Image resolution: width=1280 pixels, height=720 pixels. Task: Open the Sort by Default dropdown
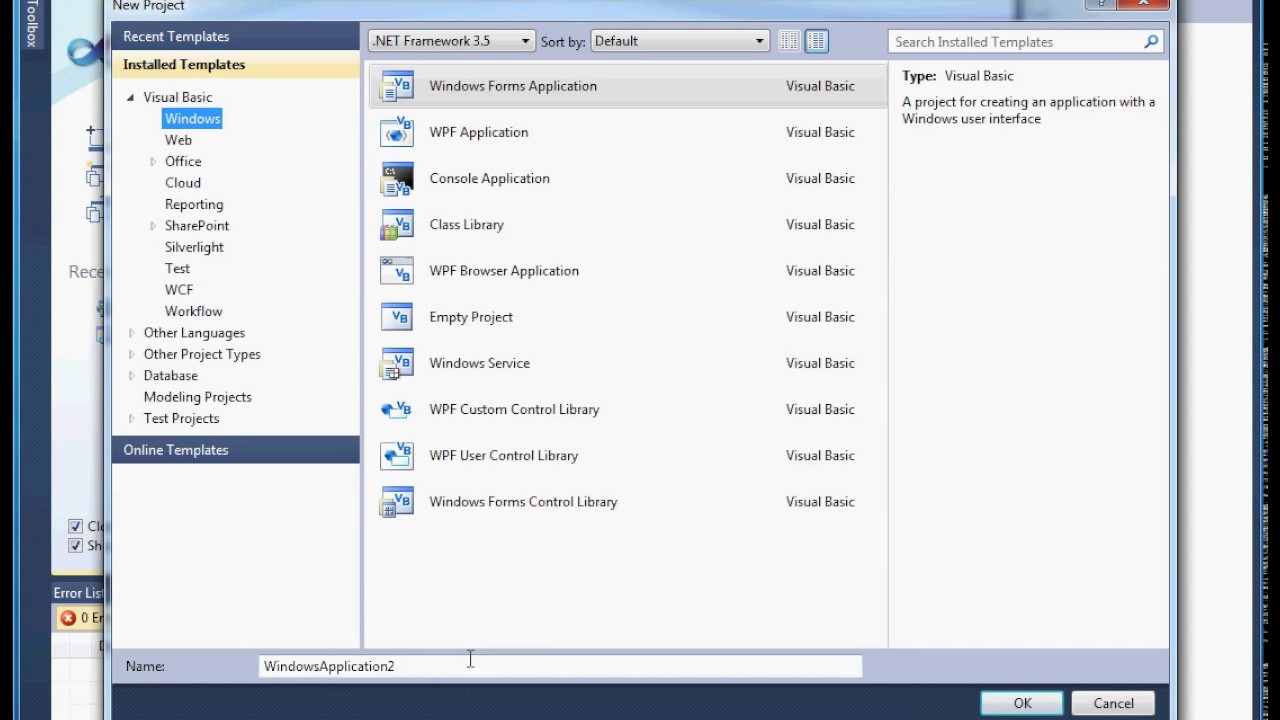pos(679,41)
